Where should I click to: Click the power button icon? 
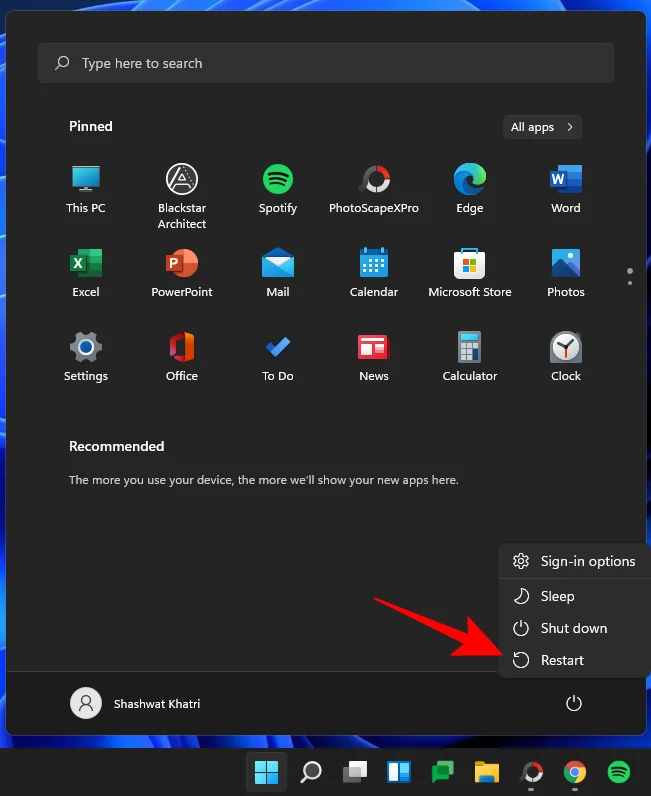[x=574, y=704]
